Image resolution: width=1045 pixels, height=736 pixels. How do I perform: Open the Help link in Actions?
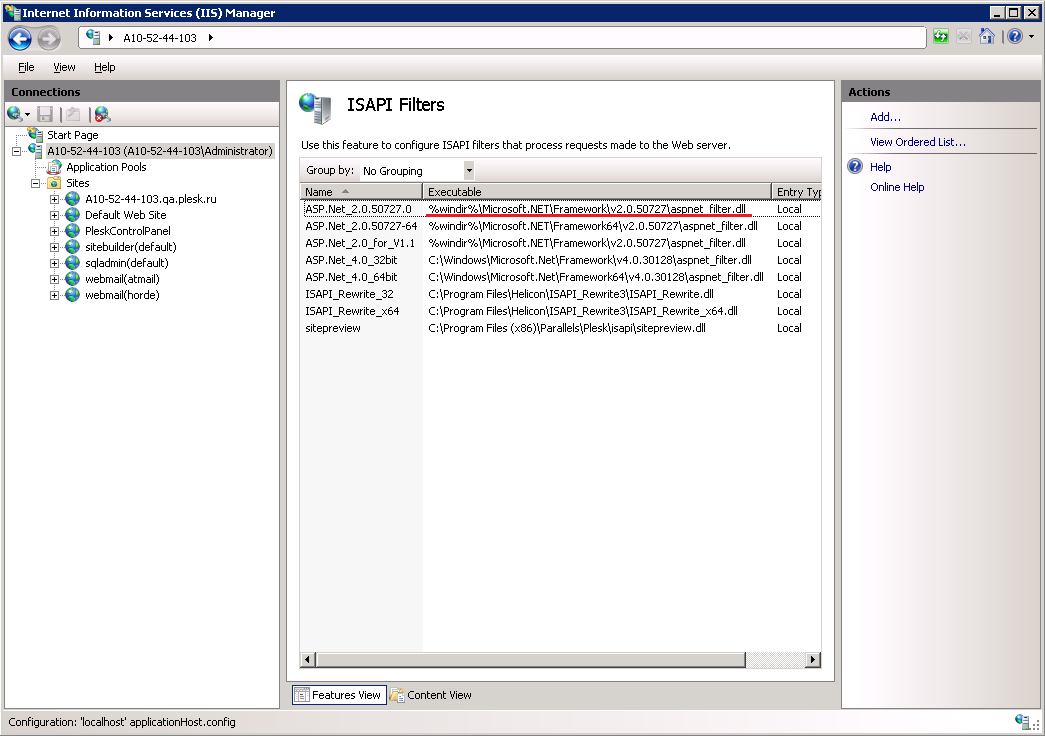pos(880,167)
